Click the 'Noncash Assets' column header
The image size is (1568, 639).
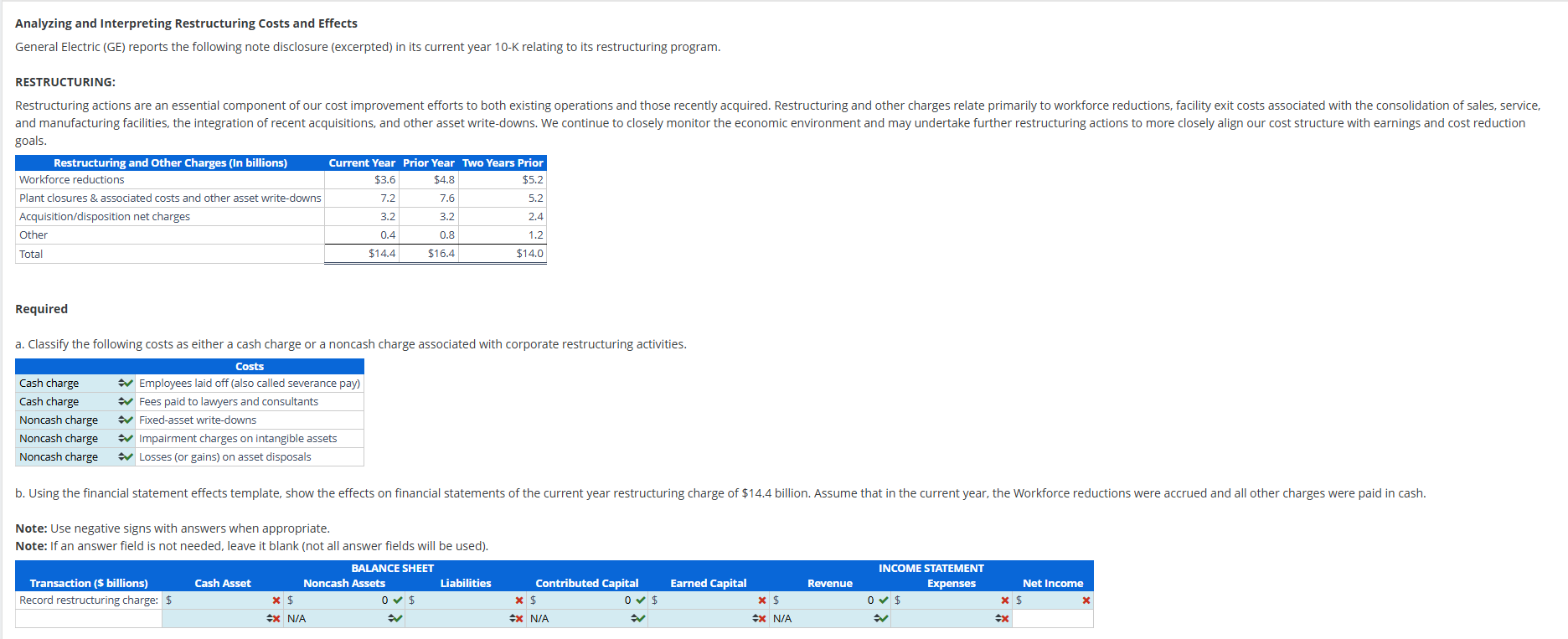click(x=344, y=583)
